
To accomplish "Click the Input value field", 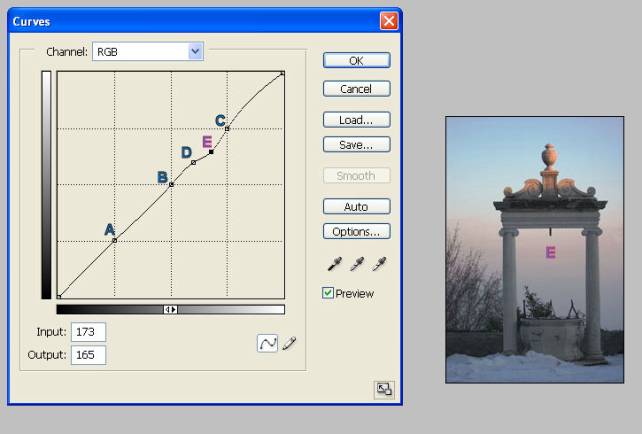I will pyautogui.click(x=88, y=332).
